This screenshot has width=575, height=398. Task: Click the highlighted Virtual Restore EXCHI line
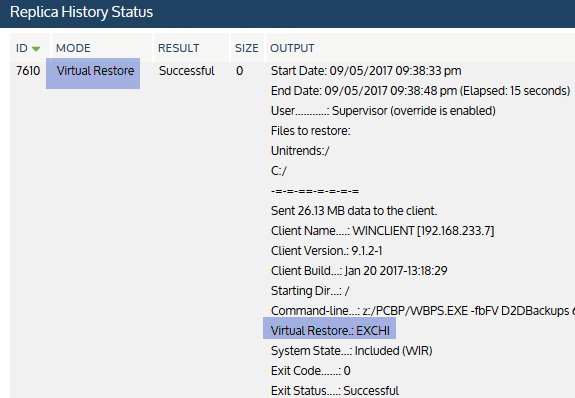[x=329, y=328]
